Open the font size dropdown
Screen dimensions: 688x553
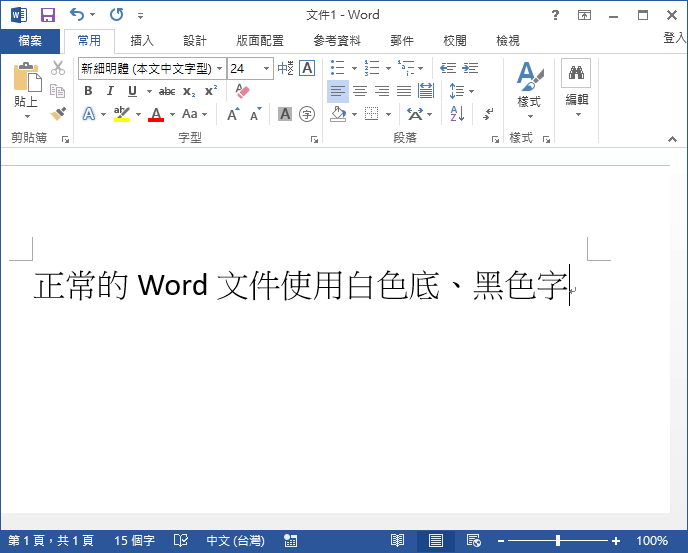click(266, 68)
